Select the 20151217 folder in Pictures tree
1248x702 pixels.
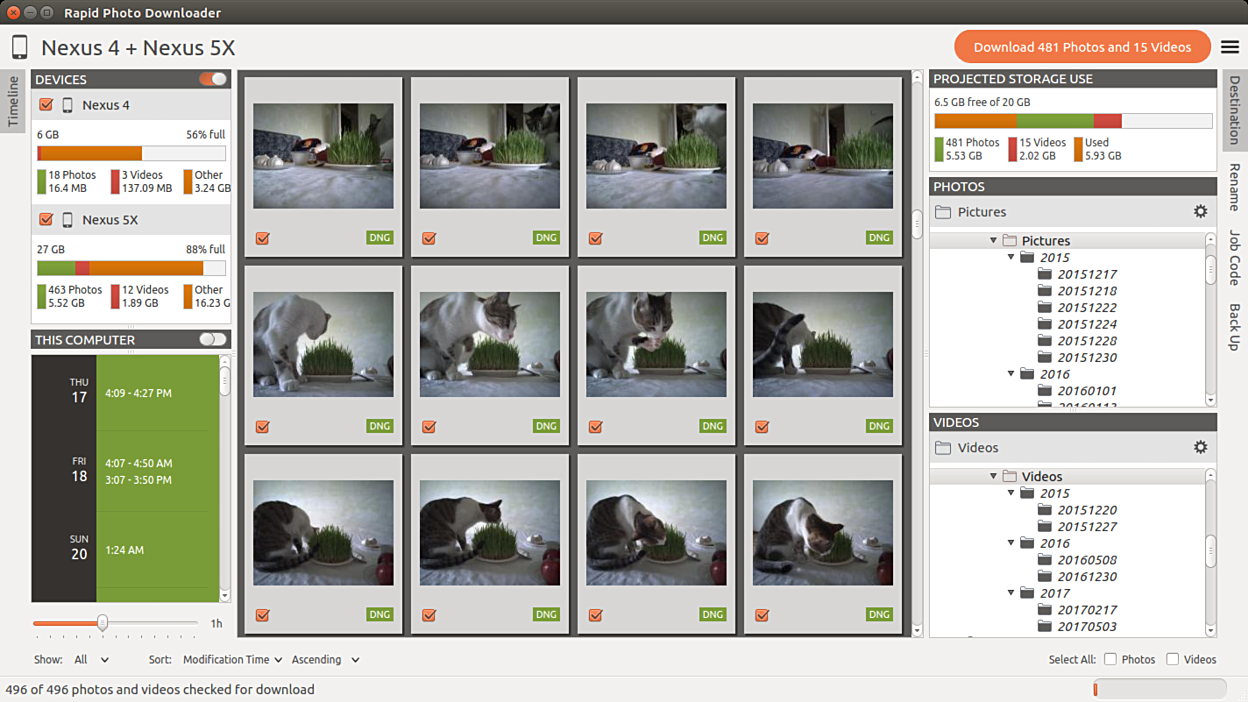click(x=1087, y=274)
